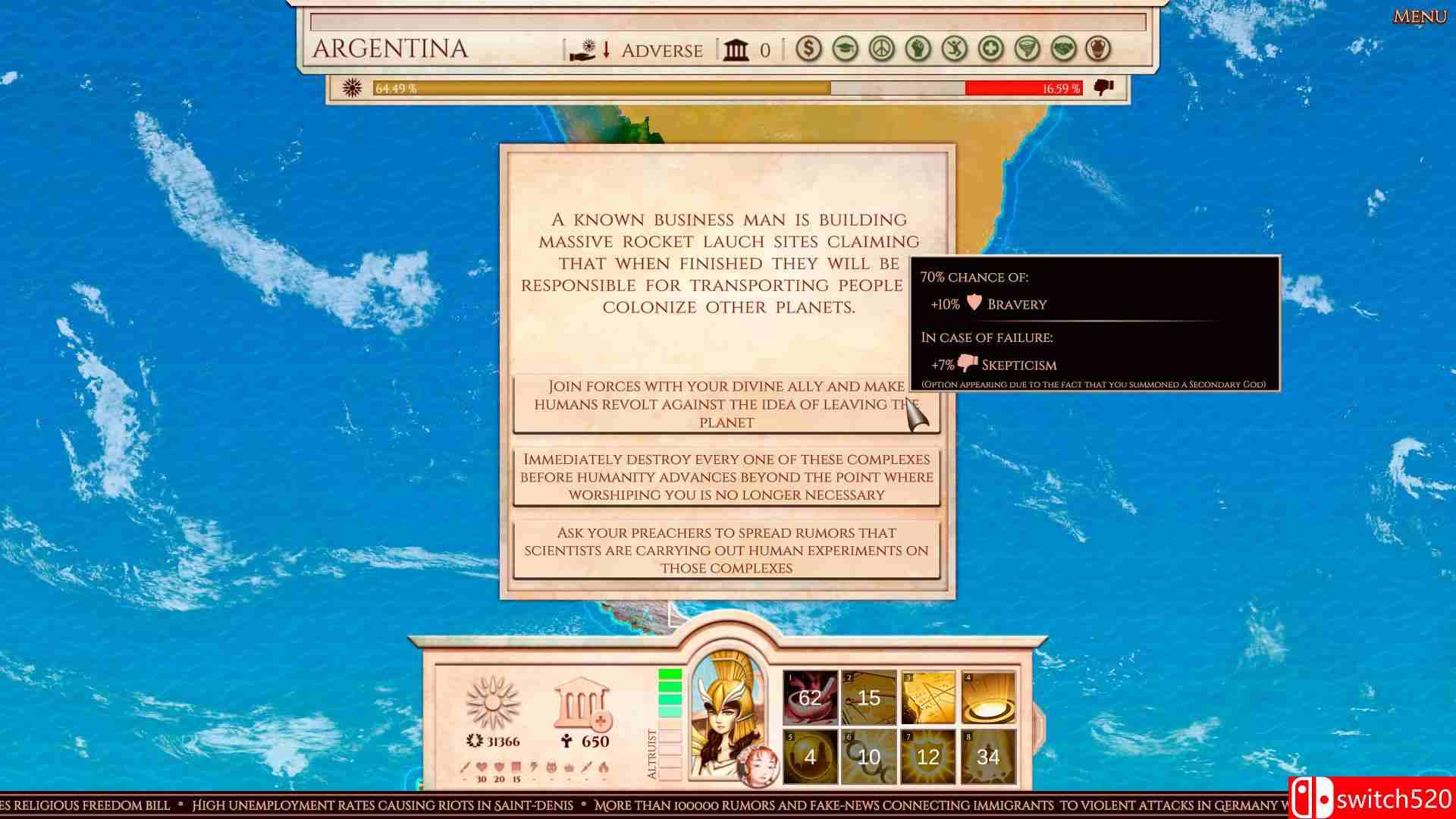Viewport: 1456px width, 819px height.
Task: Open the Menu at top right
Action: click(1419, 16)
